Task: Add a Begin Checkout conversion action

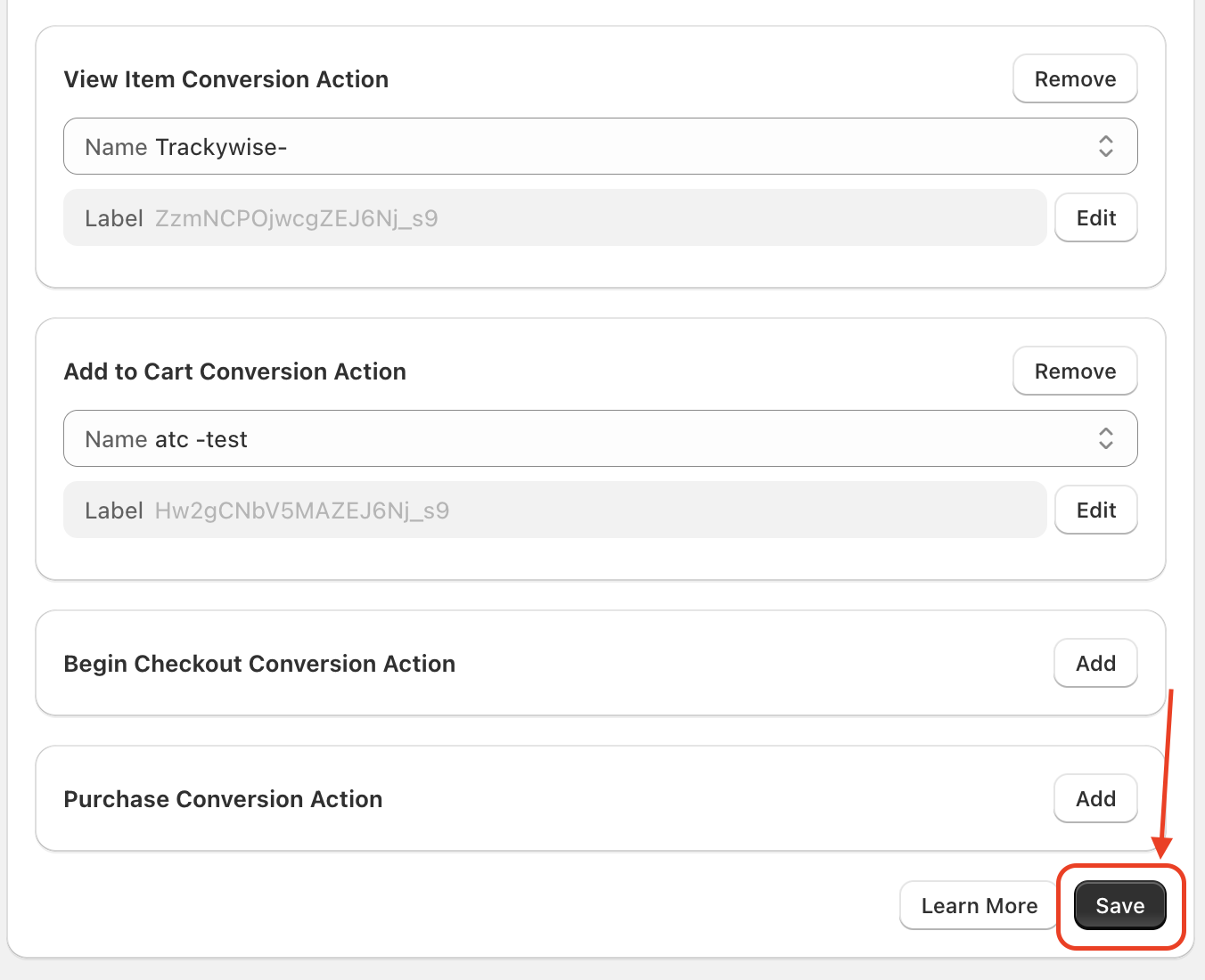Action: pos(1095,664)
